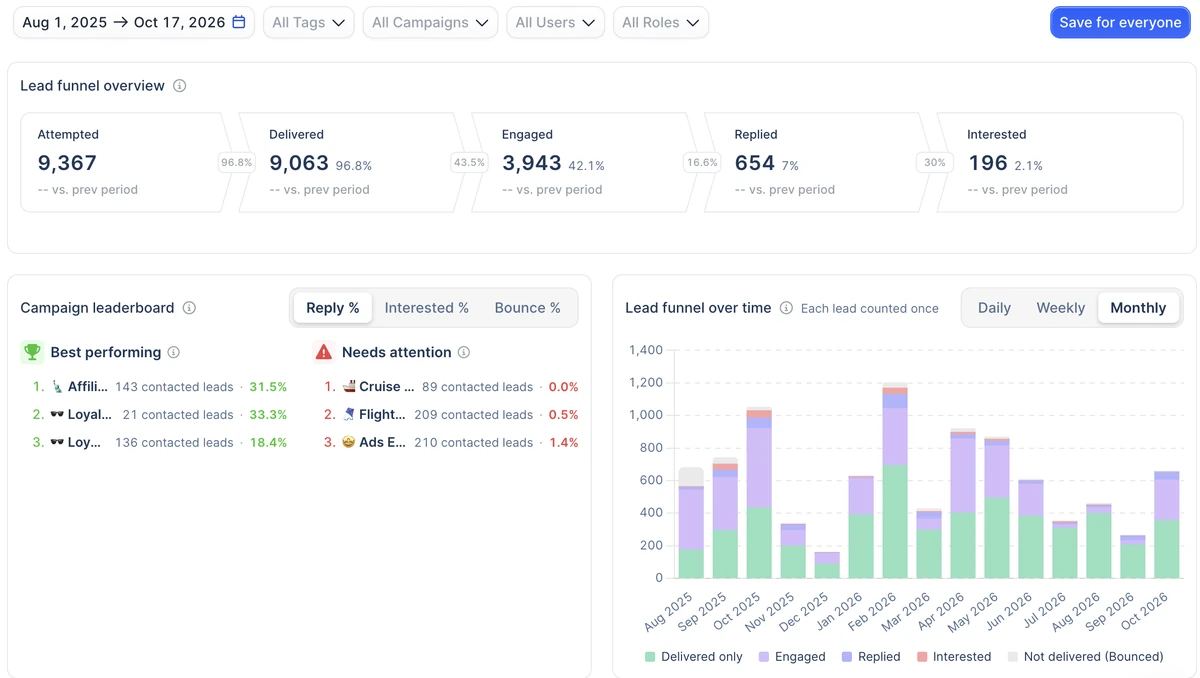Image resolution: width=1200 pixels, height=678 pixels.
Task: Click the Cruise campaign ship emoji
Action: coord(349,387)
